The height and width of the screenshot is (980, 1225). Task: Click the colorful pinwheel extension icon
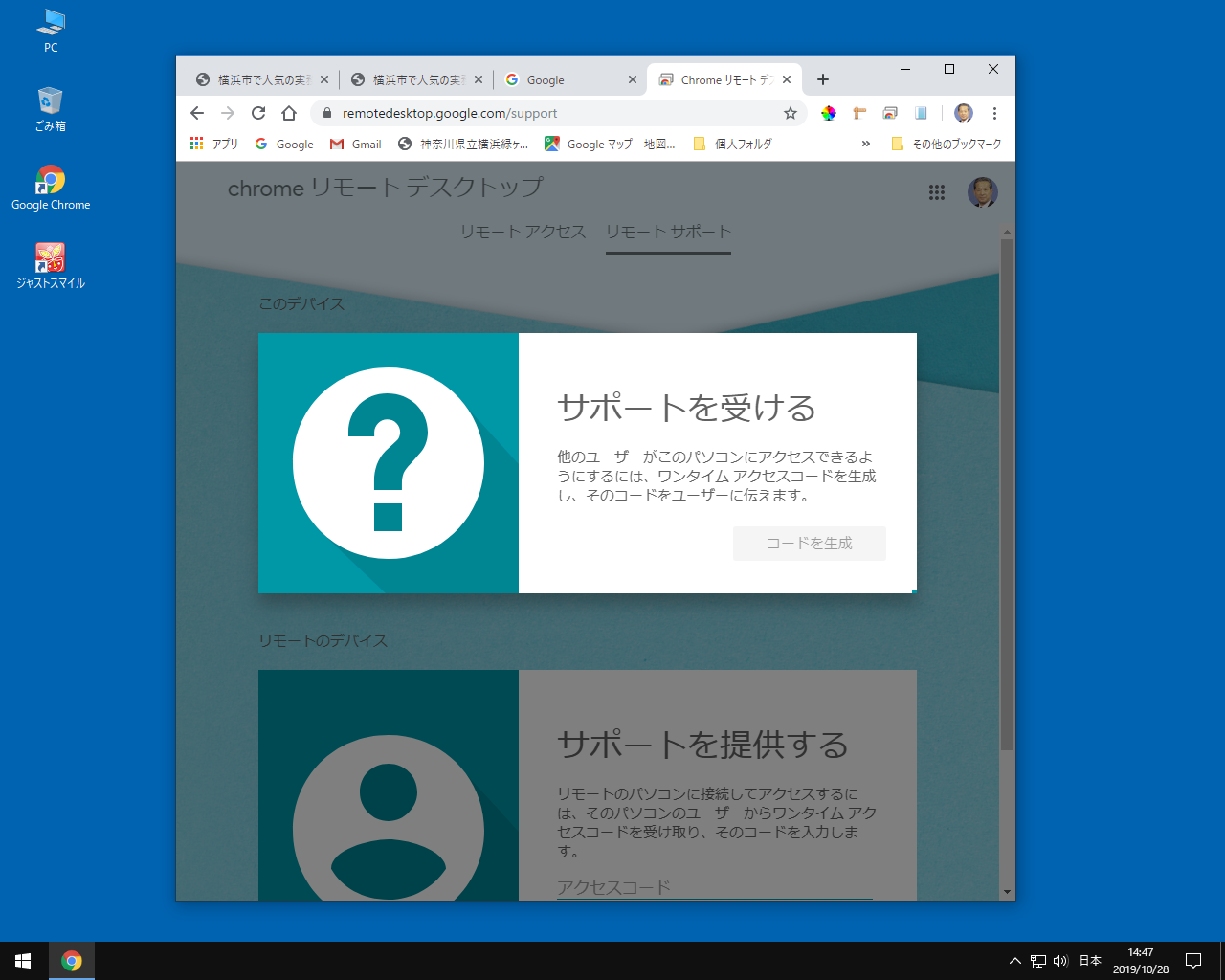[829, 113]
